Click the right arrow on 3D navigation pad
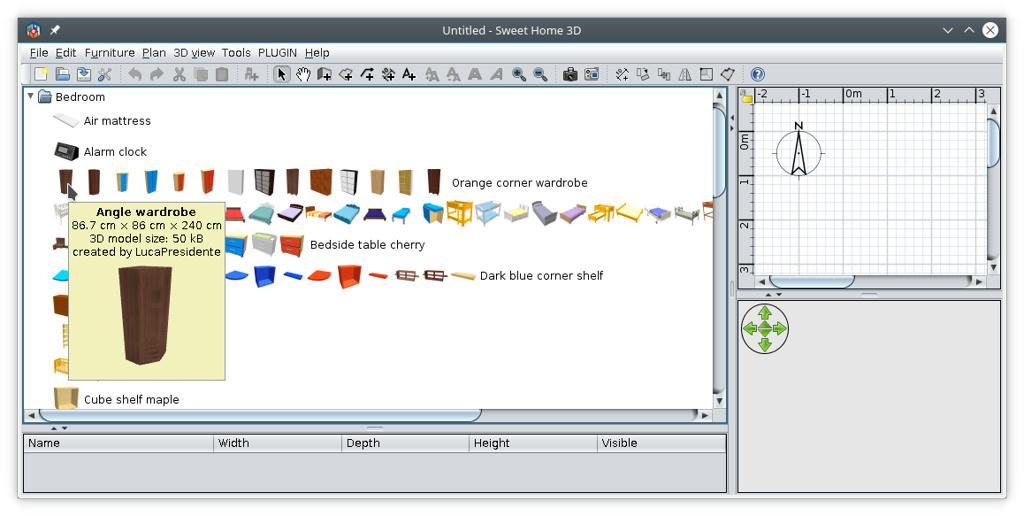Viewport: 1024px width, 516px height. tap(780, 329)
